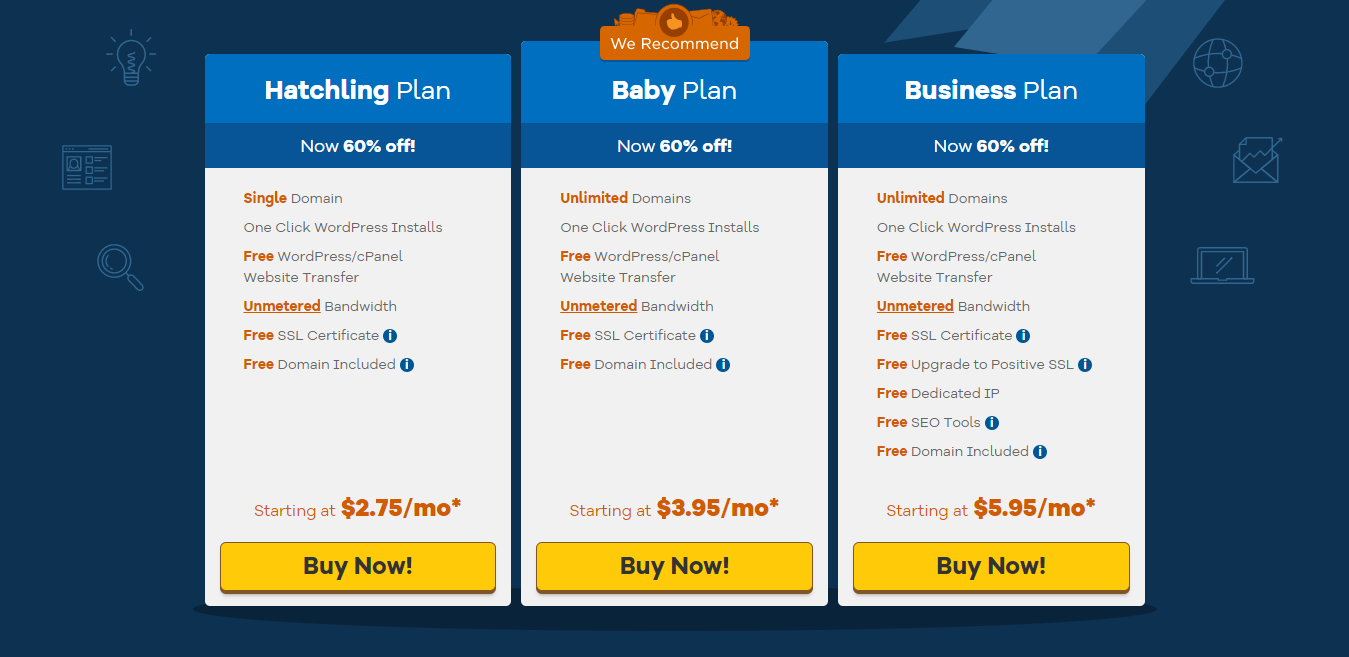Click the magnifying glass icon
1349x657 pixels.
coord(120,267)
